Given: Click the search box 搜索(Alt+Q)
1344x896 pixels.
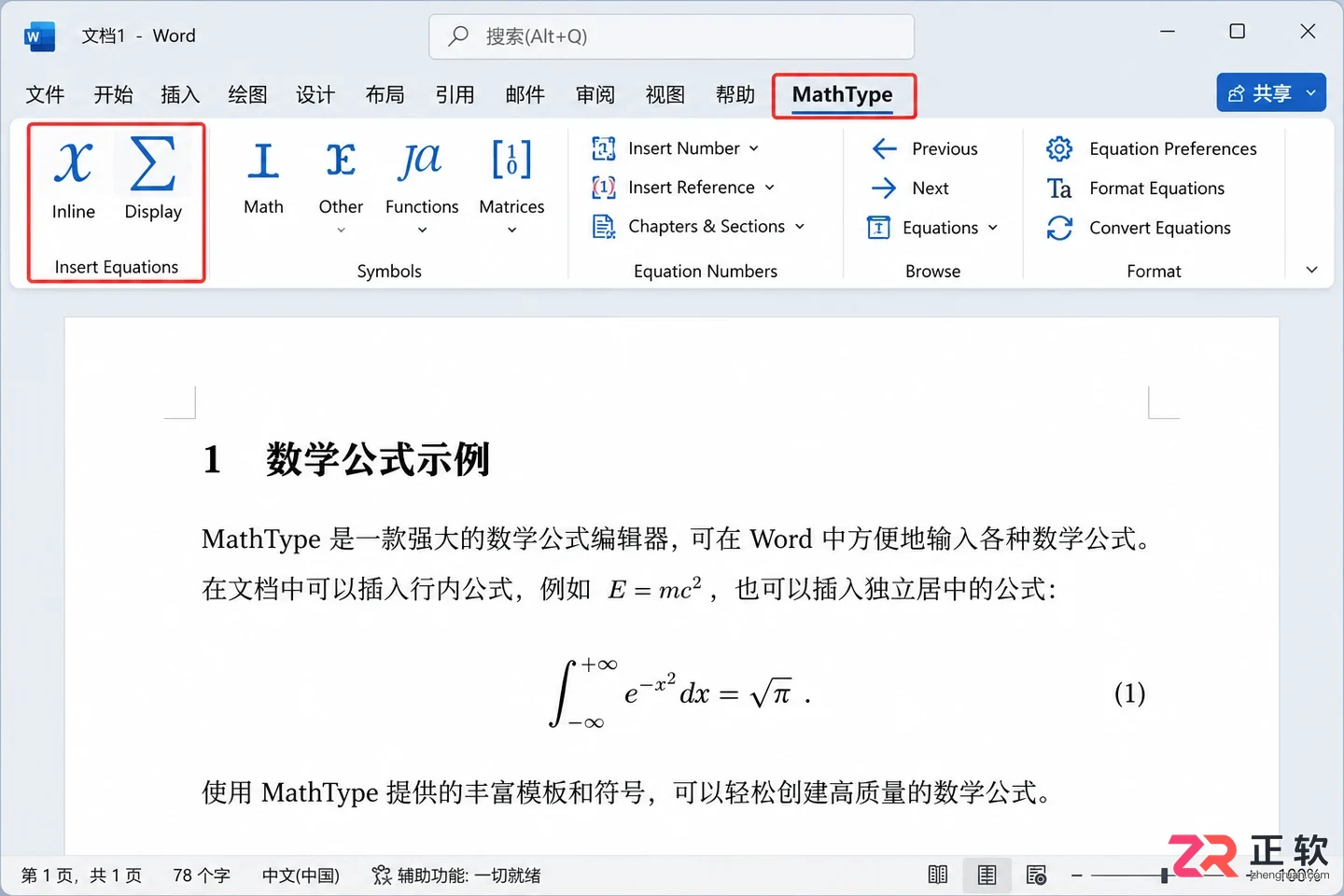Looking at the screenshot, I should [672, 36].
